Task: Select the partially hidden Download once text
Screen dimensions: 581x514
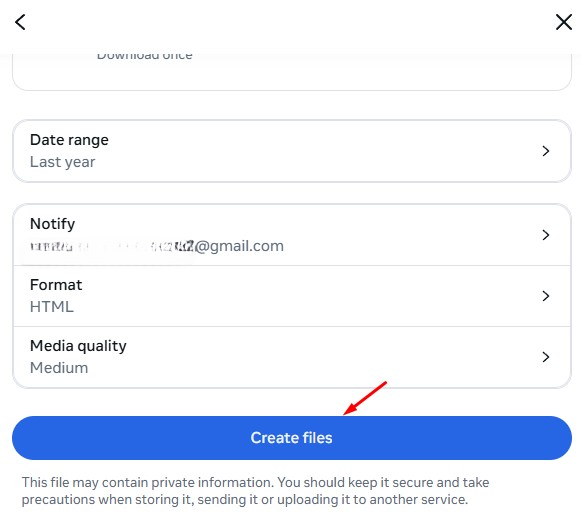Action: [145, 56]
